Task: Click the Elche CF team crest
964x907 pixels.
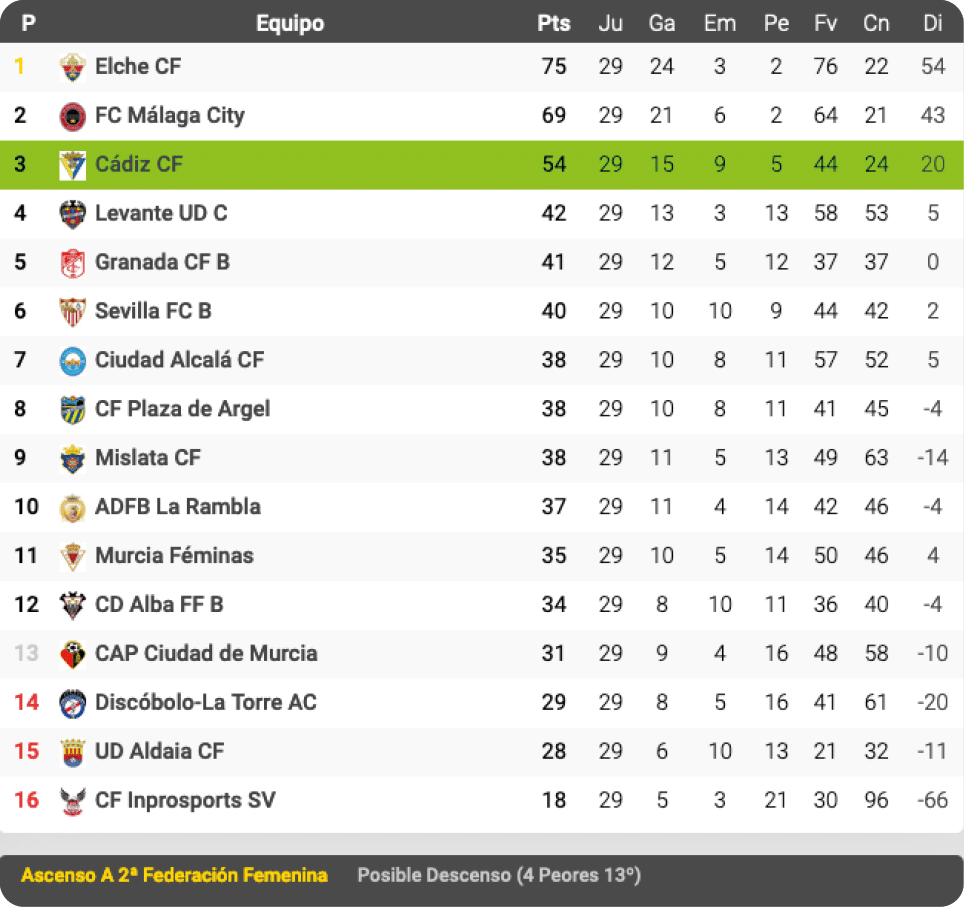Action: (73, 67)
